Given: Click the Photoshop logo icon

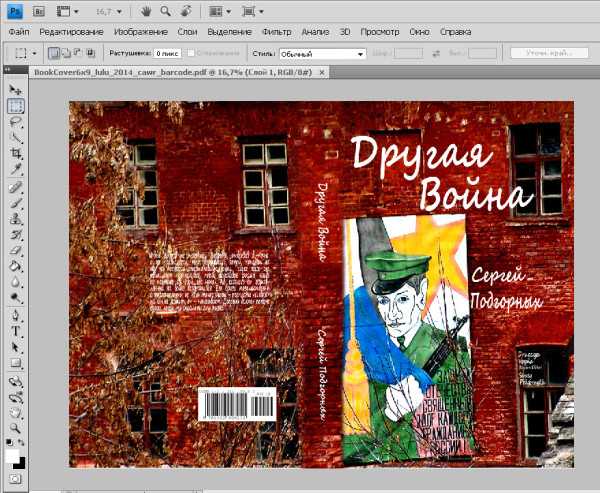Looking at the screenshot, I should coord(15,11).
